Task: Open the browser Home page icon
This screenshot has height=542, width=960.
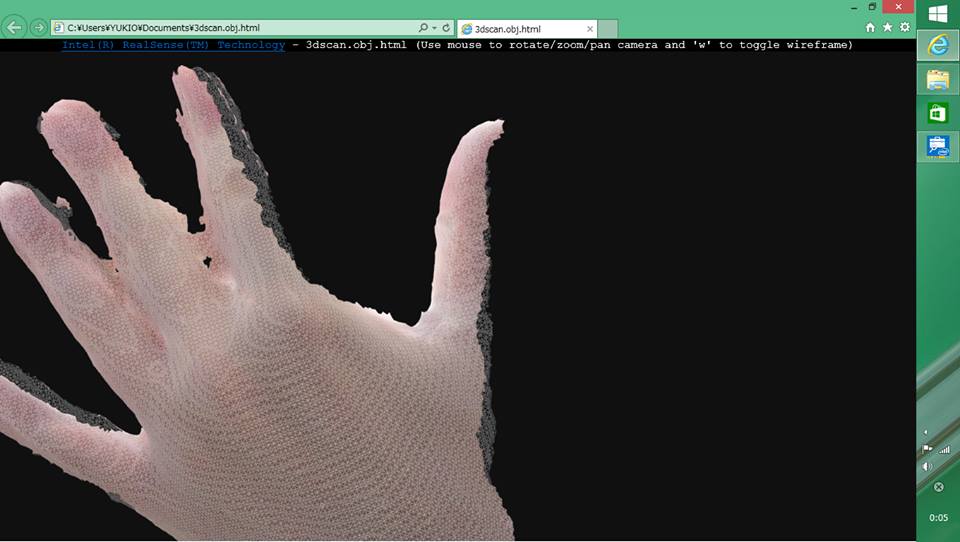Action: [870, 28]
